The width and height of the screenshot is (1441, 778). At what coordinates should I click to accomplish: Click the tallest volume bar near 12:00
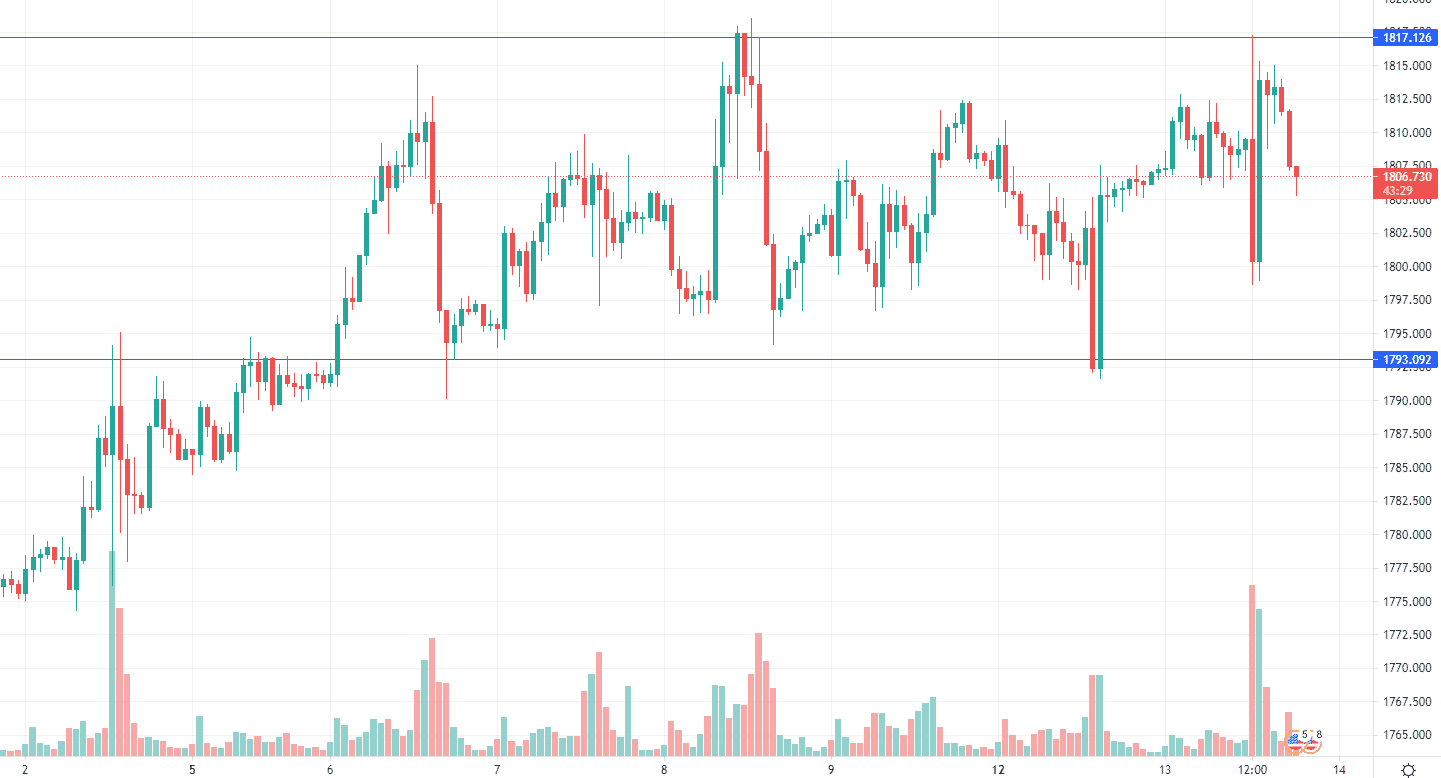[1252, 670]
